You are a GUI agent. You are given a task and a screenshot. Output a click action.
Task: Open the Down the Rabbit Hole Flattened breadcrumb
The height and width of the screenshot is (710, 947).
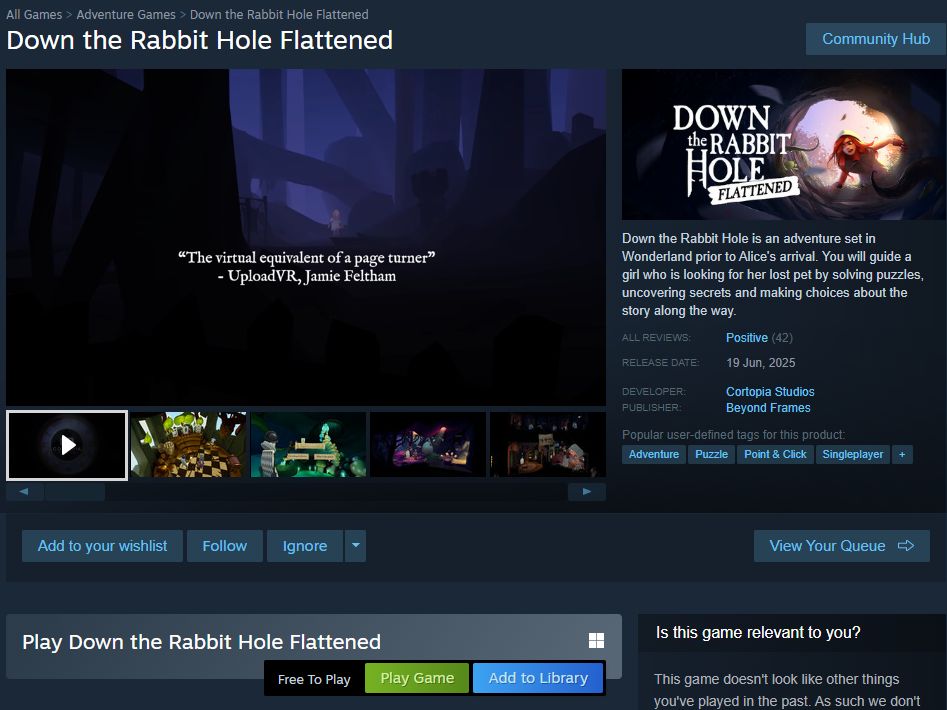pyautogui.click(x=279, y=14)
